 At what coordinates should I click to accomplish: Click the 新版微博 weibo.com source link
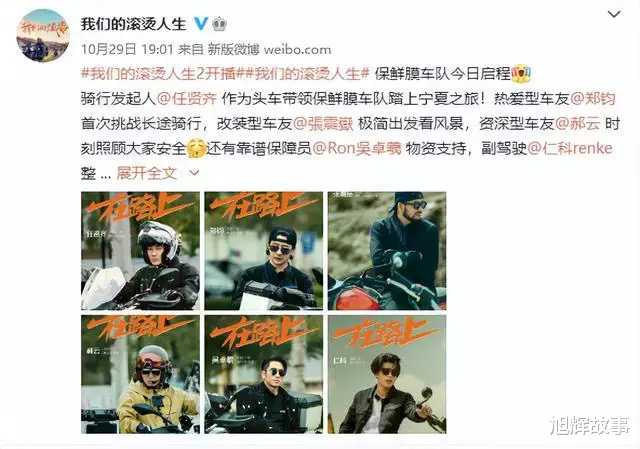coord(269,49)
